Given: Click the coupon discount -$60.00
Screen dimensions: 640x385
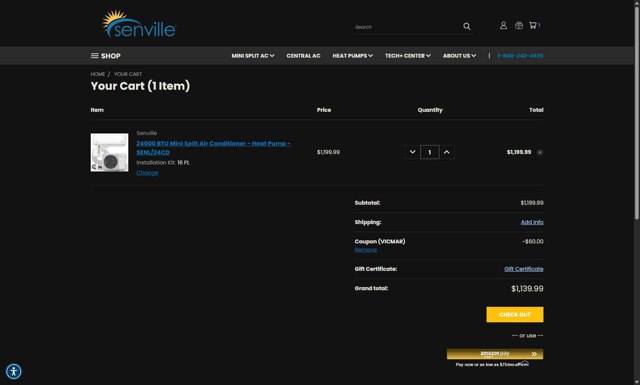Looking at the screenshot, I should click(533, 241).
